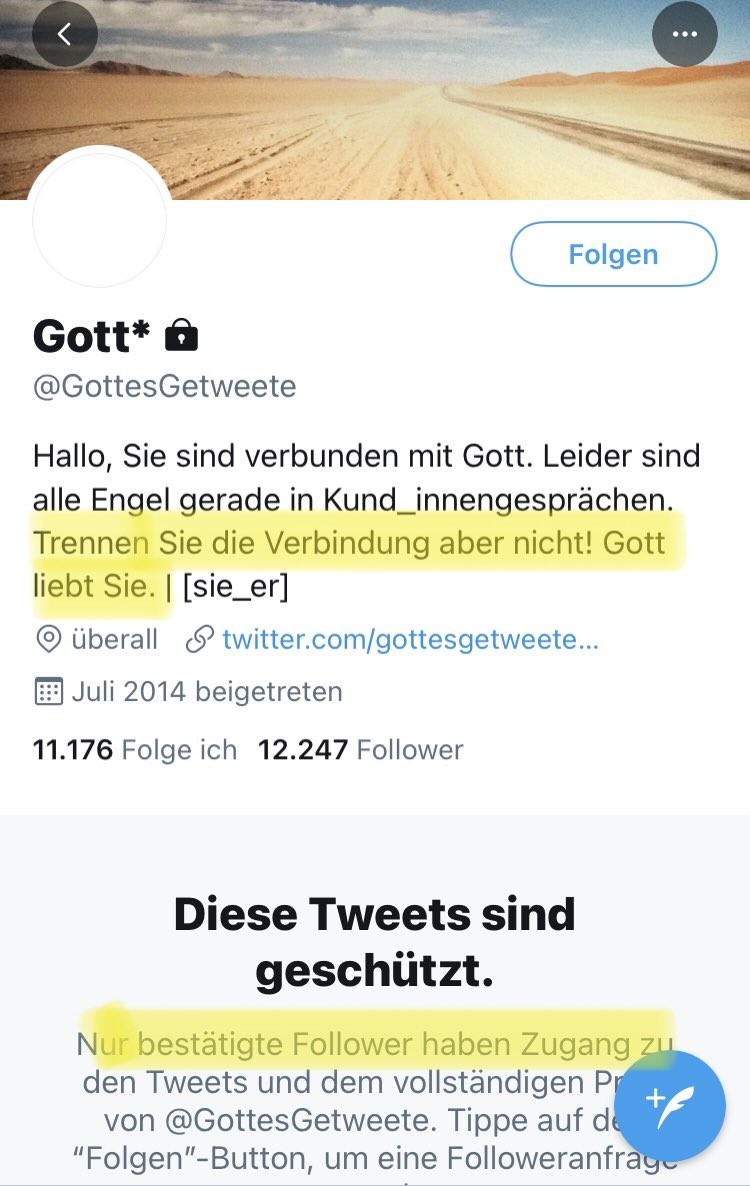This screenshot has width=750, height=1186.
Task: Open the three-dot more options menu
Action: (x=684, y=35)
